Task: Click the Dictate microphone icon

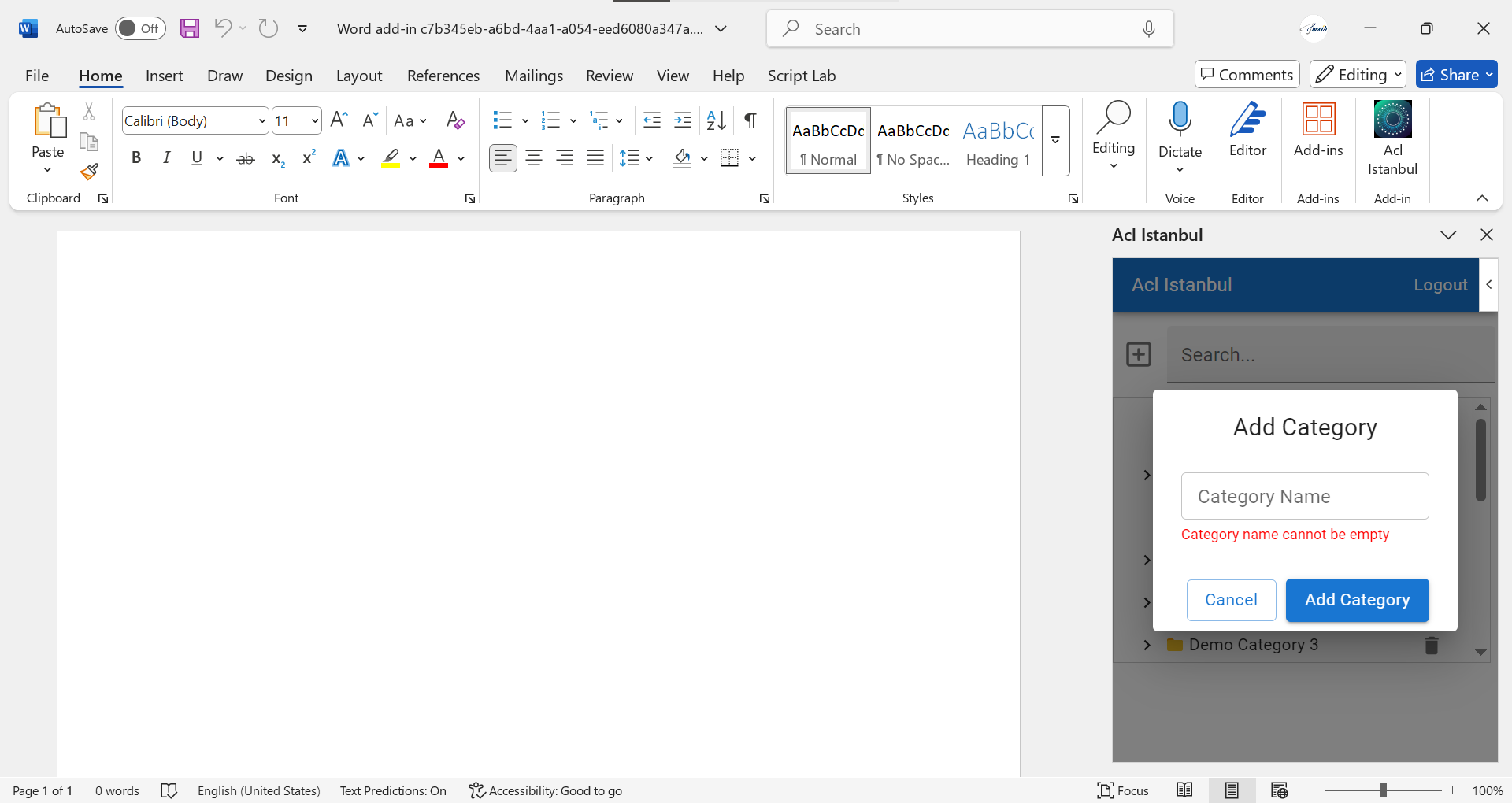Action: click(1179, 120)
